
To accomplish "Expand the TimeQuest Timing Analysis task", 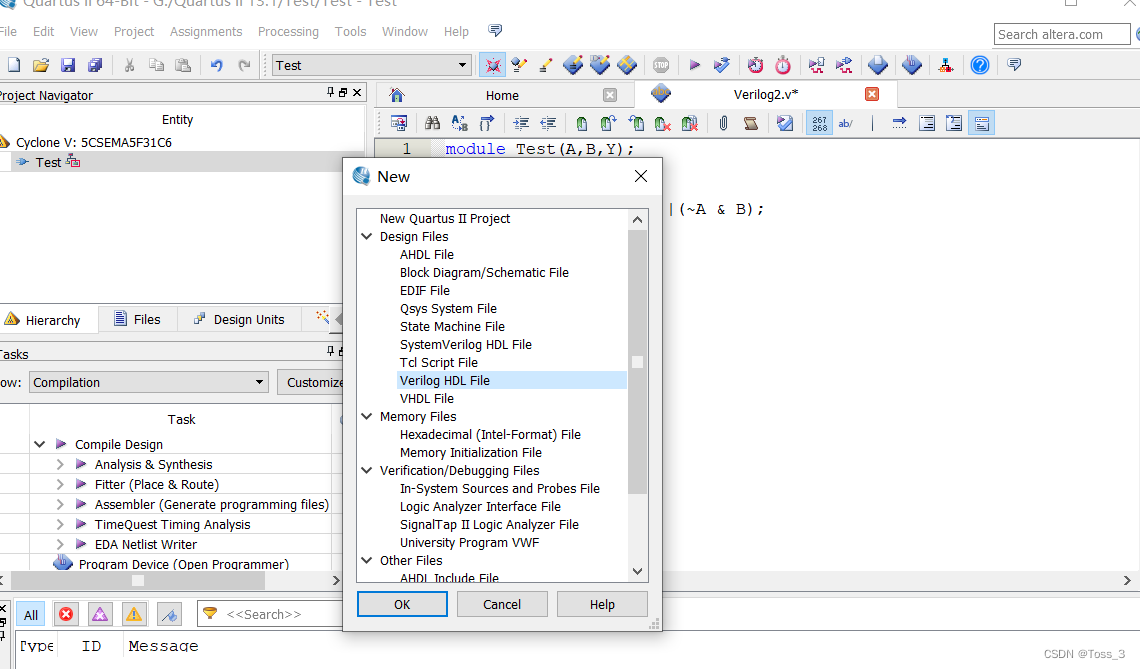I will (x=60, y=524).
